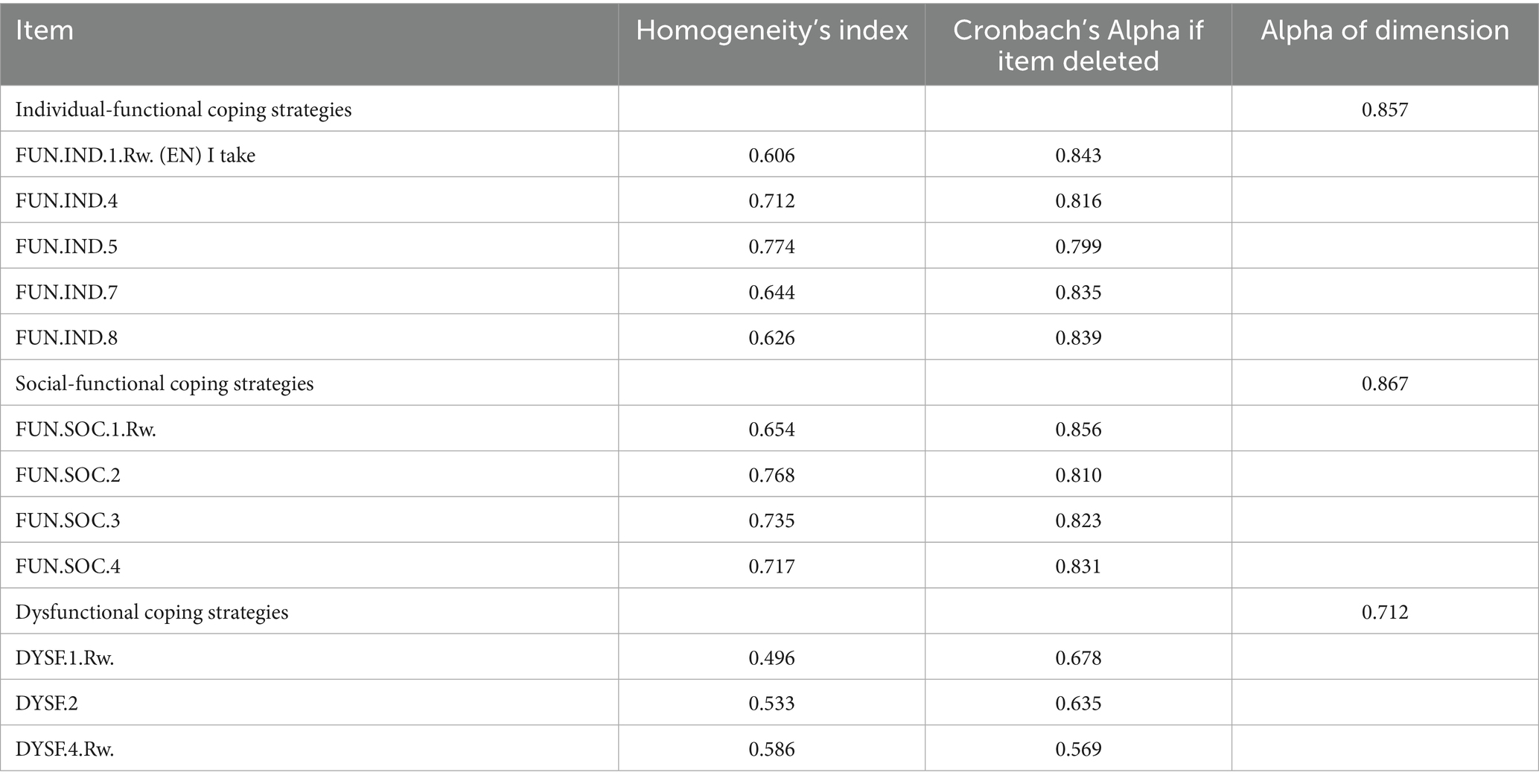This screenshot has height=784, width=1539.
Task: Select the Alpha of dimension header
Action: tap(1385, 31)
